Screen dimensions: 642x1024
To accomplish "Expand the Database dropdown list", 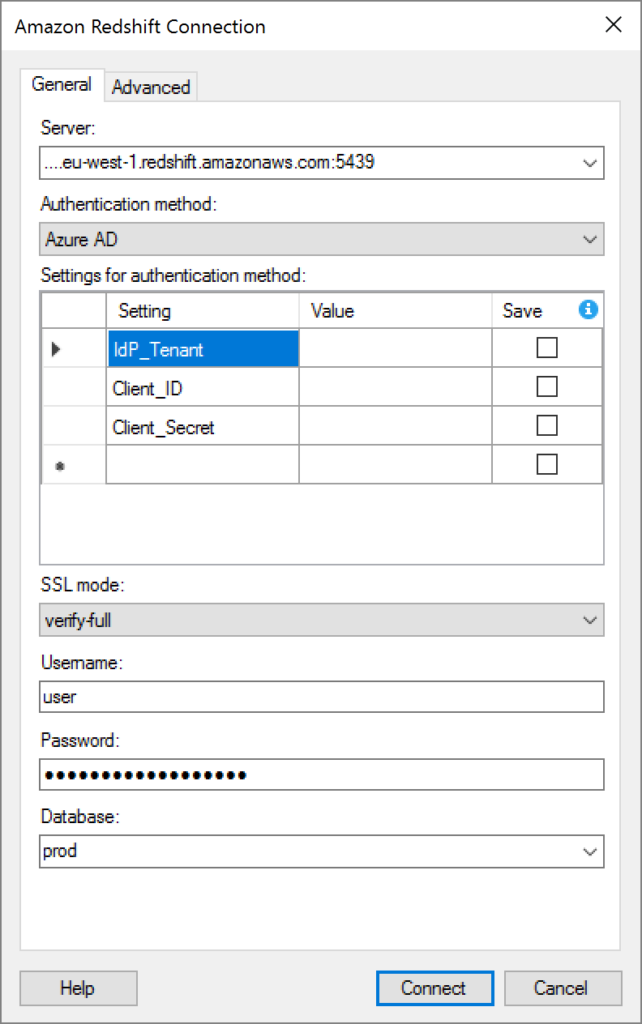I will [590, 852].
